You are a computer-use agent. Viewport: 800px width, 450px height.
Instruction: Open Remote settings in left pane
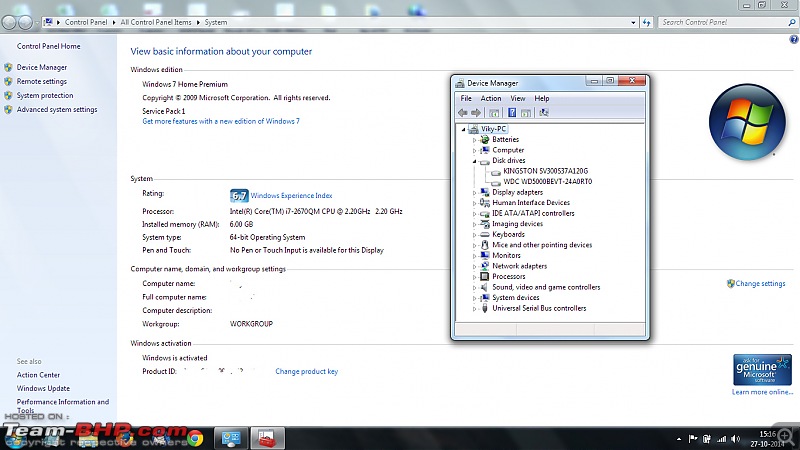click(x=41, y=81)
